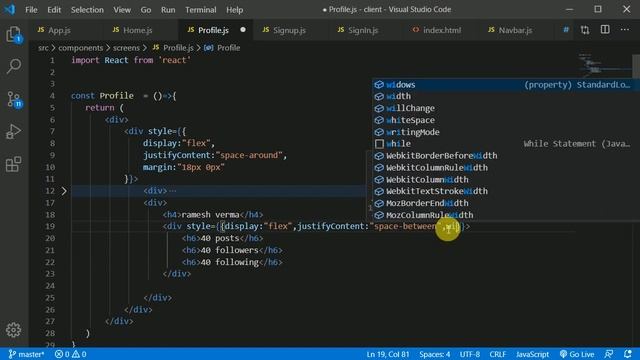Open the Search view in activity bar
Image resolution: width=640 pixels, height=360 pixels.
(14, 66)
